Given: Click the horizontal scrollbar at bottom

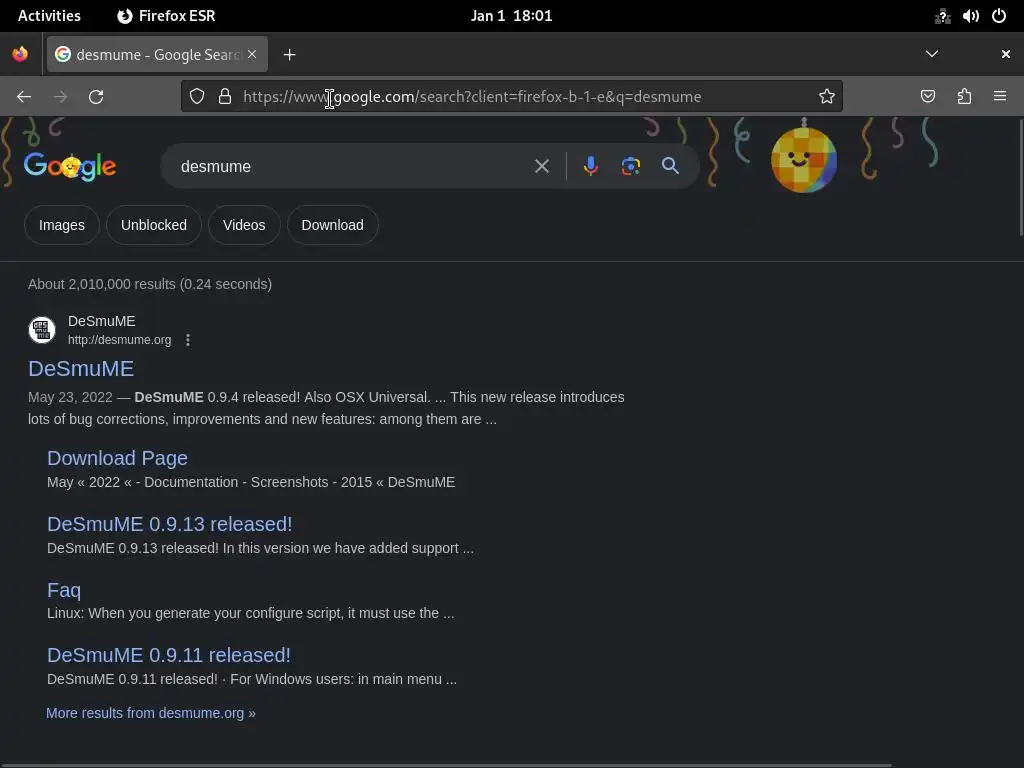Looking at the screenshot, I should tap(446, 765).
